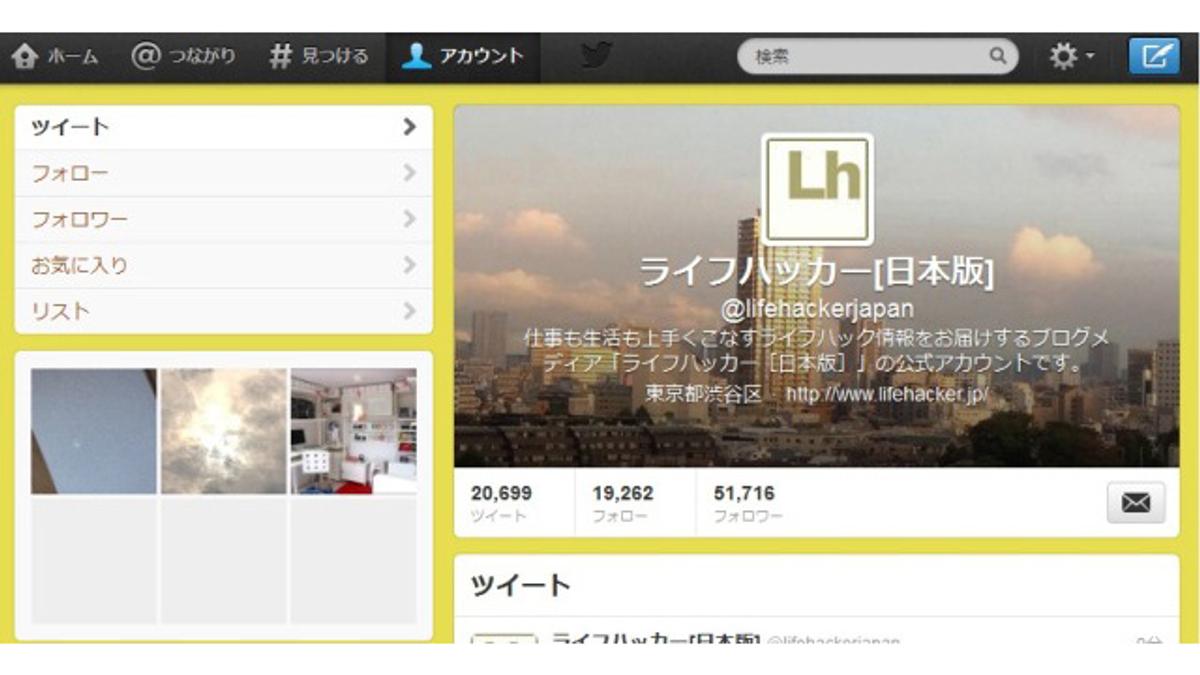Screen dimensions: 1200x675
Task: Select the アカウント account tab
Action: click(x=462, y=57)
